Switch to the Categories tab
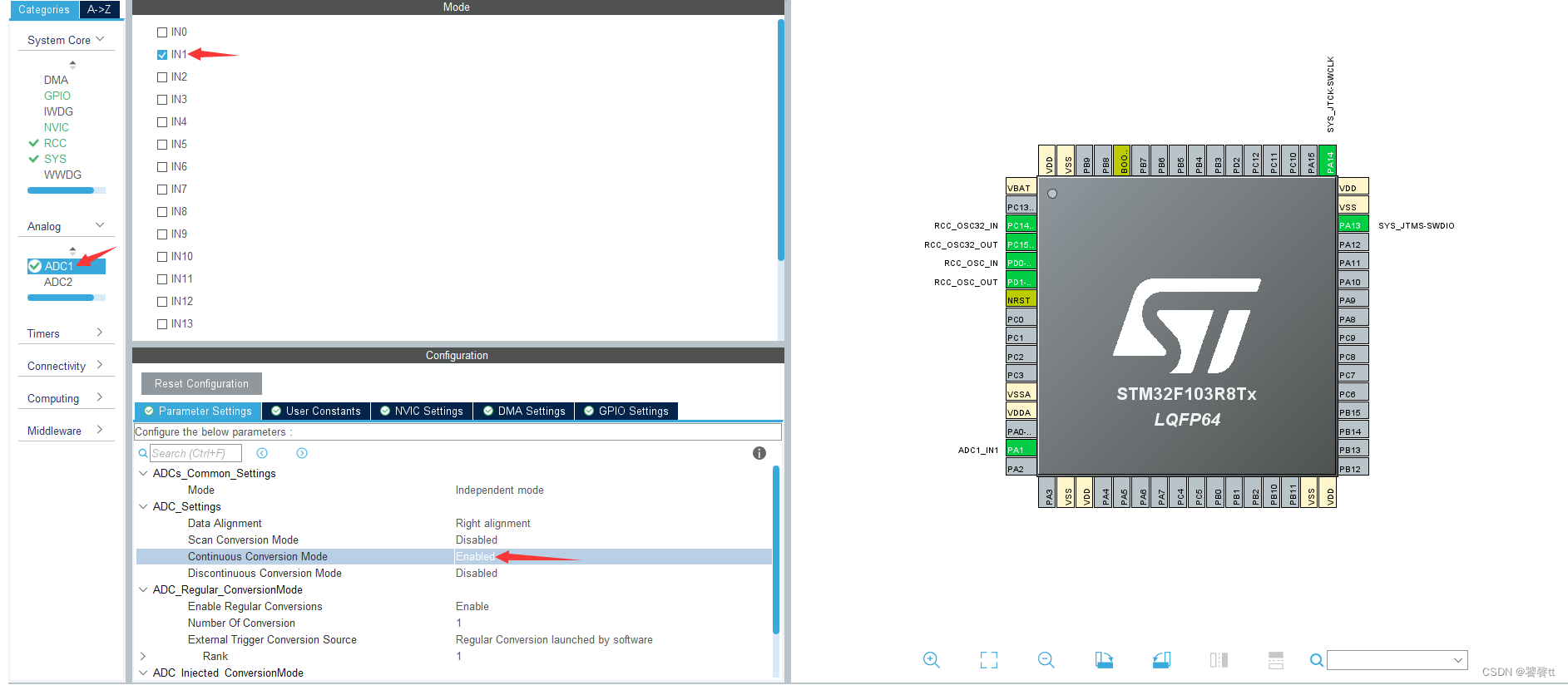 (44, 10)
